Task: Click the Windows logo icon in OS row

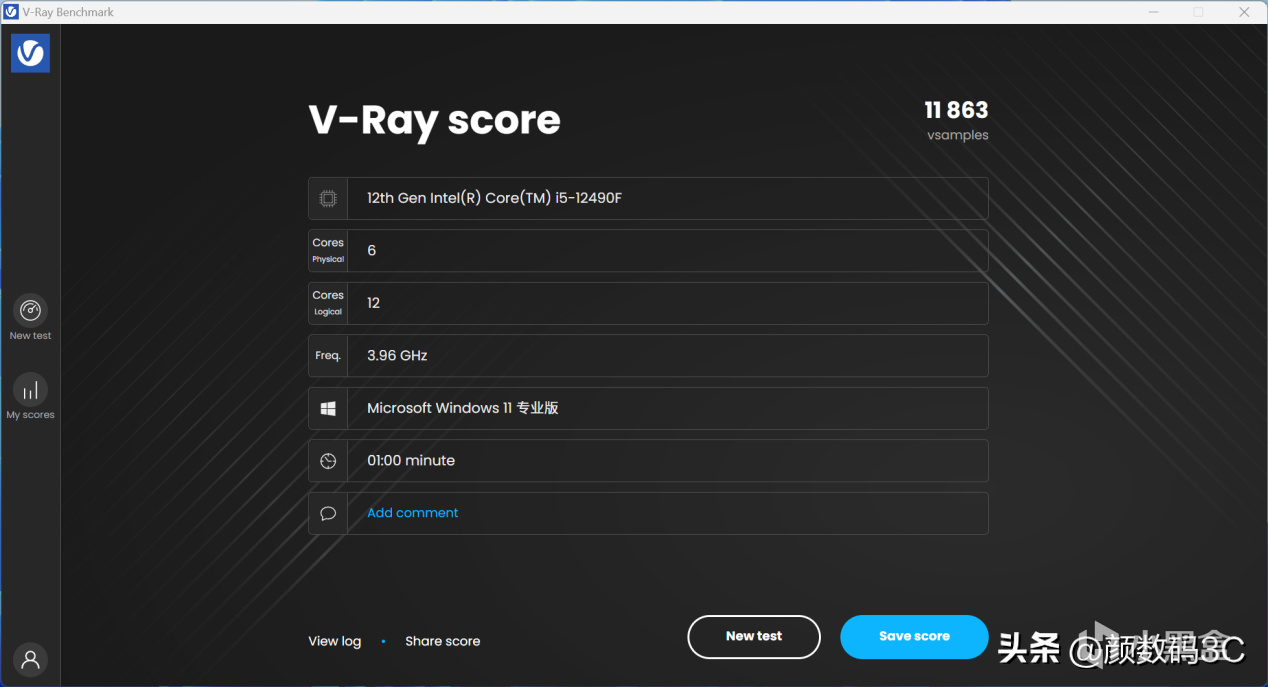Action: [328, 408]
